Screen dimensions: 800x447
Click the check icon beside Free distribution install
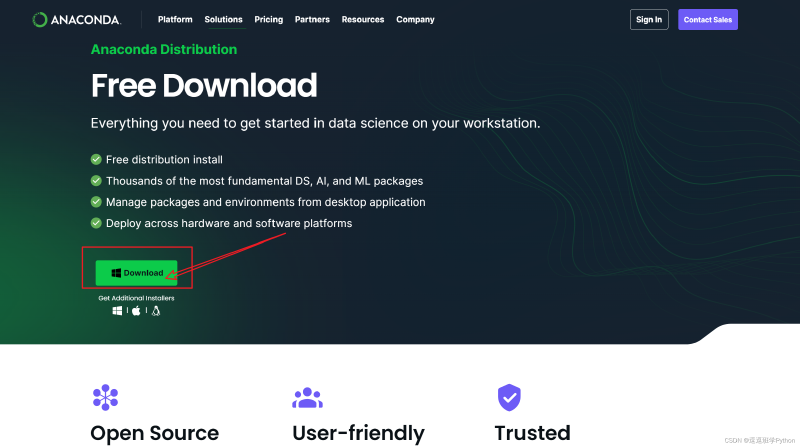[x=96, y=159]
